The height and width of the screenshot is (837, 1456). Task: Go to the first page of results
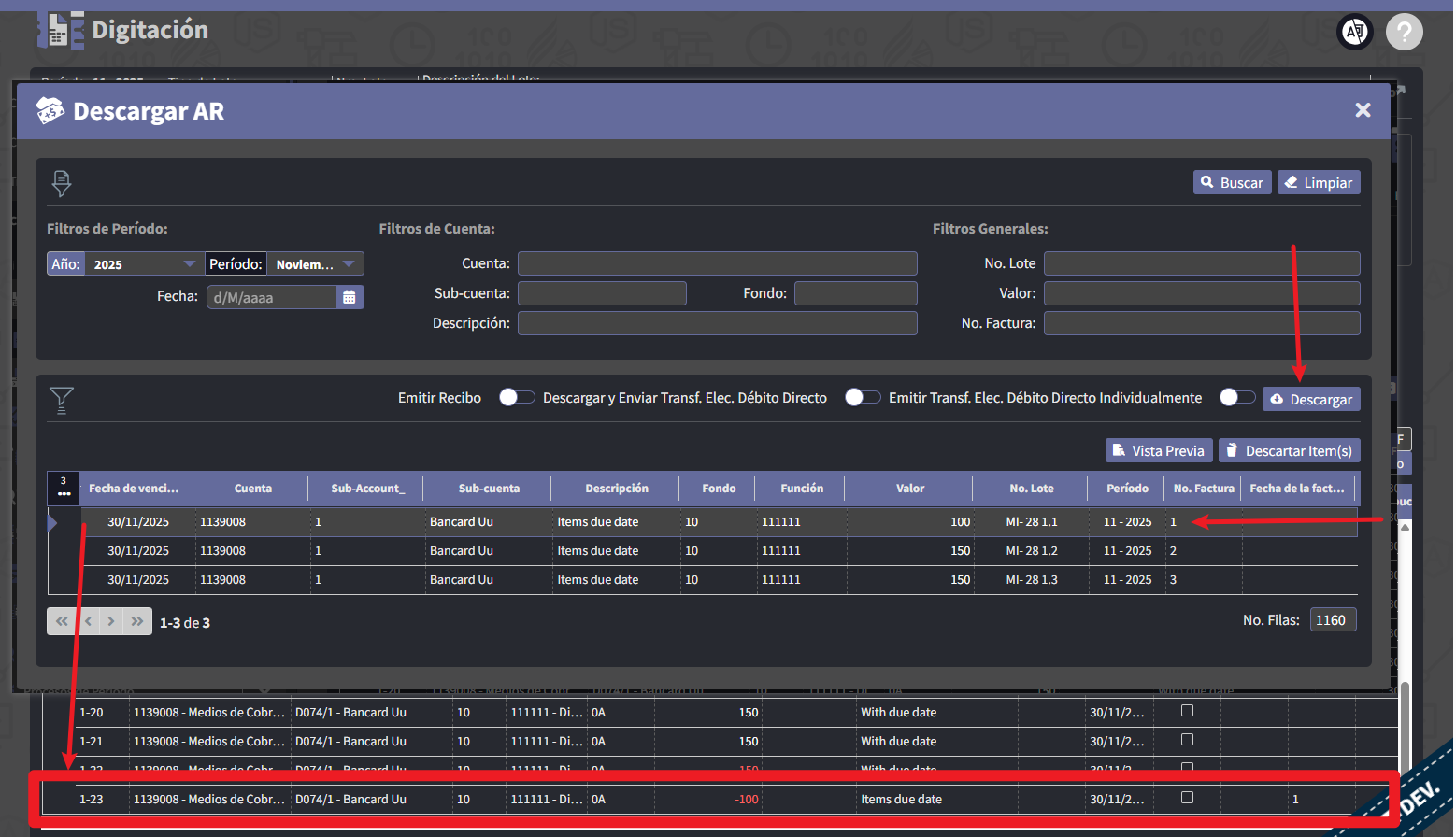(62, 621)
